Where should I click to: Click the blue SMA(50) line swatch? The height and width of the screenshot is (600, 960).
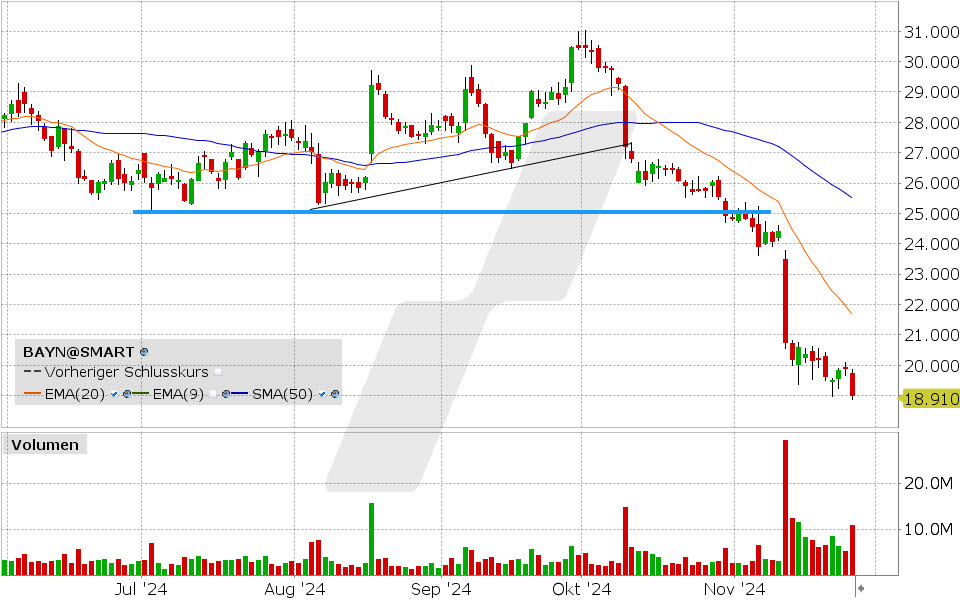click(x=239, y=394)
